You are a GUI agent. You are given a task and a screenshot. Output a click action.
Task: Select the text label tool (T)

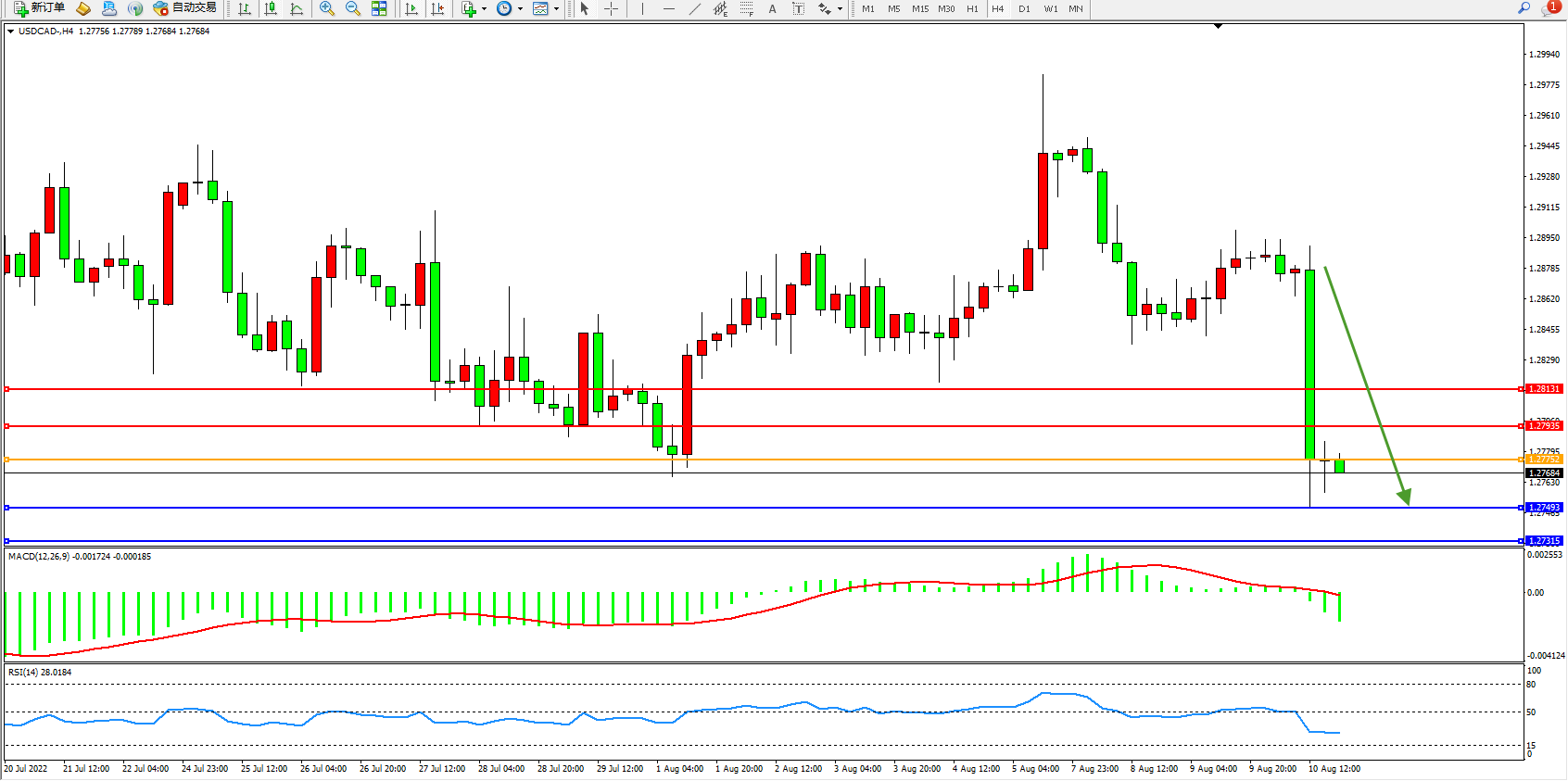click(x=798, y=8)
